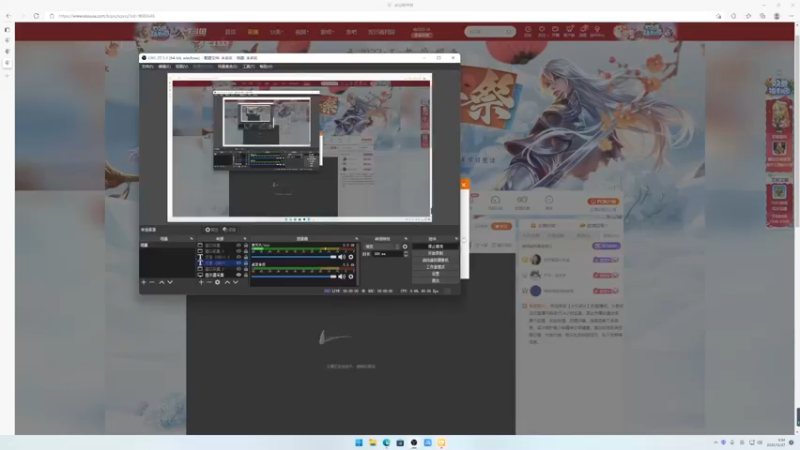Open the OBS 场景集合 (Scene Collection) menu
Viewport: 800px width, 450px height.
pyautogui.click(x=228, y=66)
